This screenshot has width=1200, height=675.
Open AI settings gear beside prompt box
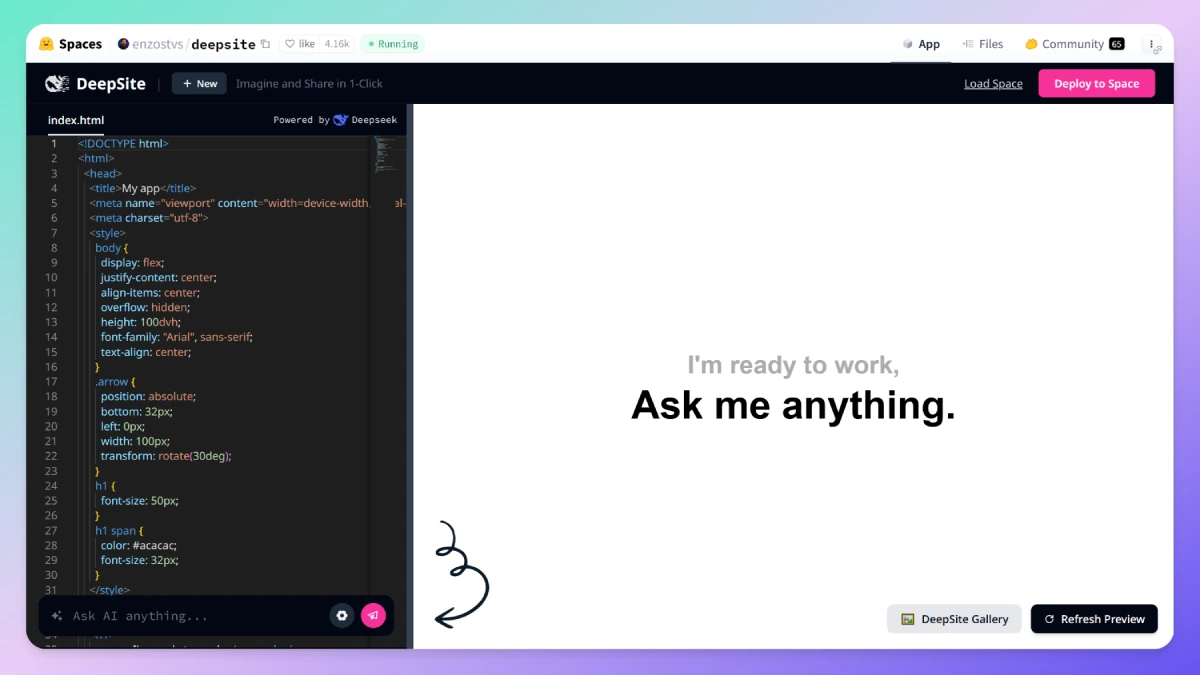click(x=342, y=616)
